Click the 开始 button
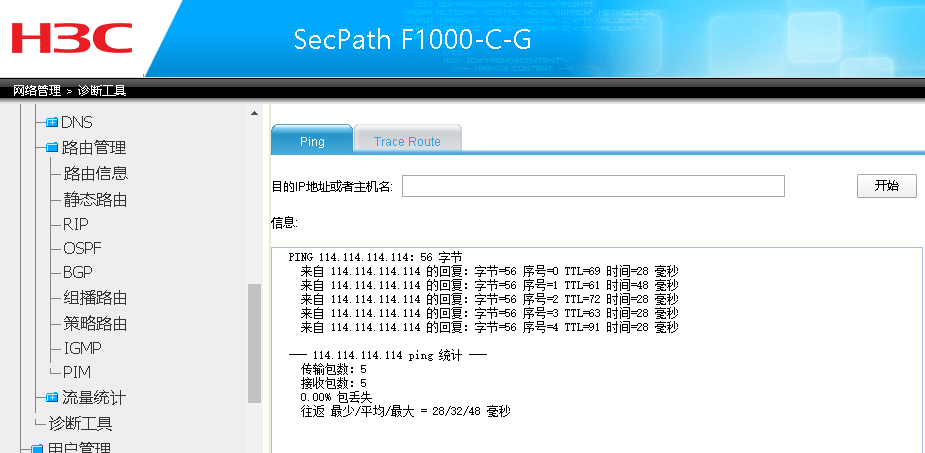Viewport: 925px width, 453px height. click(x=887, y=186)
